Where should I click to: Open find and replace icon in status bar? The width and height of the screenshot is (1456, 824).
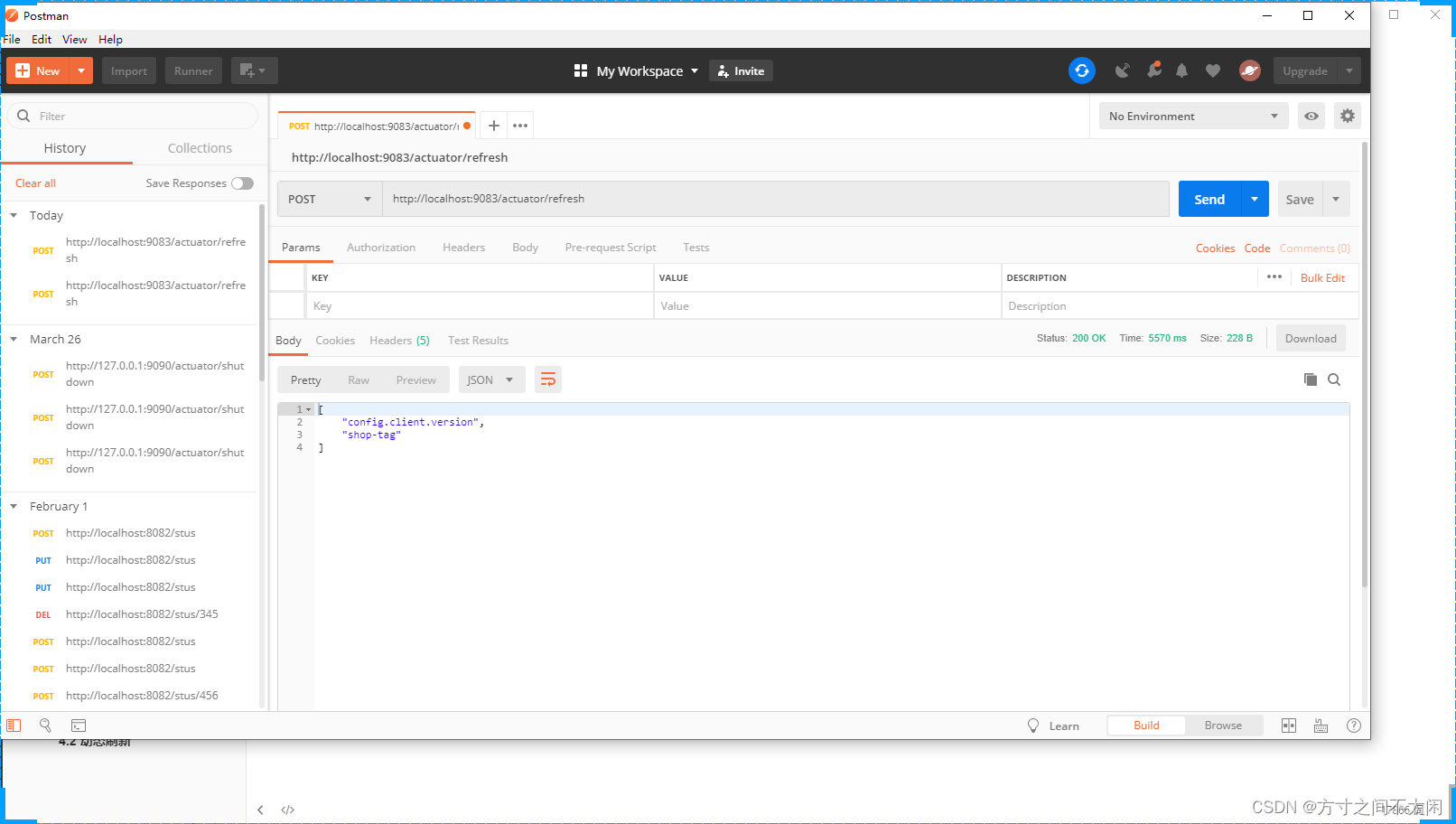[x=45, y=726]
